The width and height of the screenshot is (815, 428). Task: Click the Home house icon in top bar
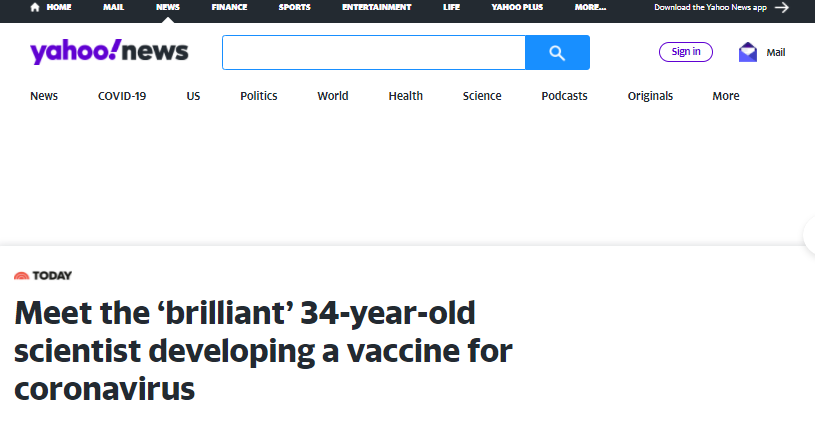tap(35, 7)
